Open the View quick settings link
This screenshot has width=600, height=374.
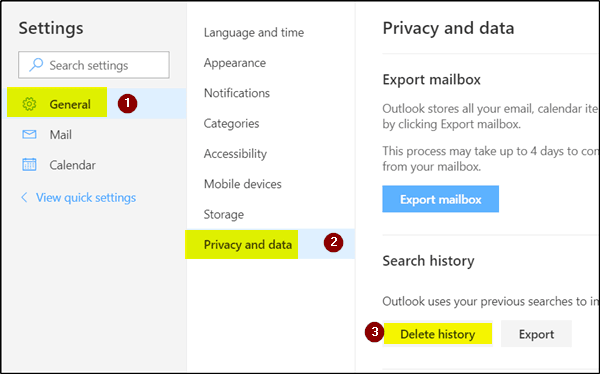click(86, 198)
